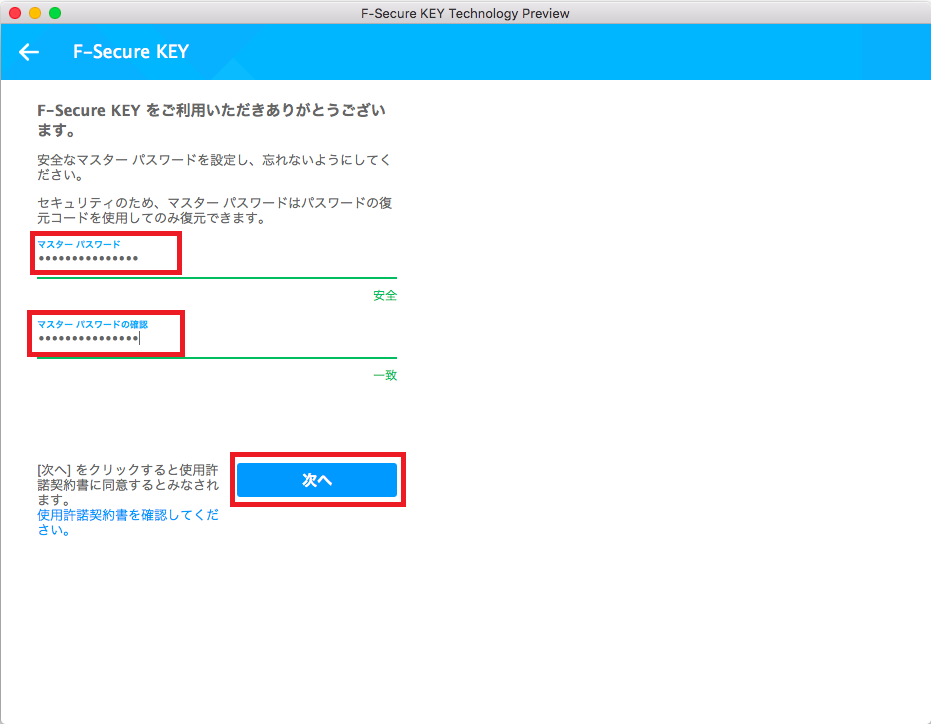Close the window with the red button
The height and width of the screenshot is (724, 931).
pyautogui.click(x=15, y=13)
